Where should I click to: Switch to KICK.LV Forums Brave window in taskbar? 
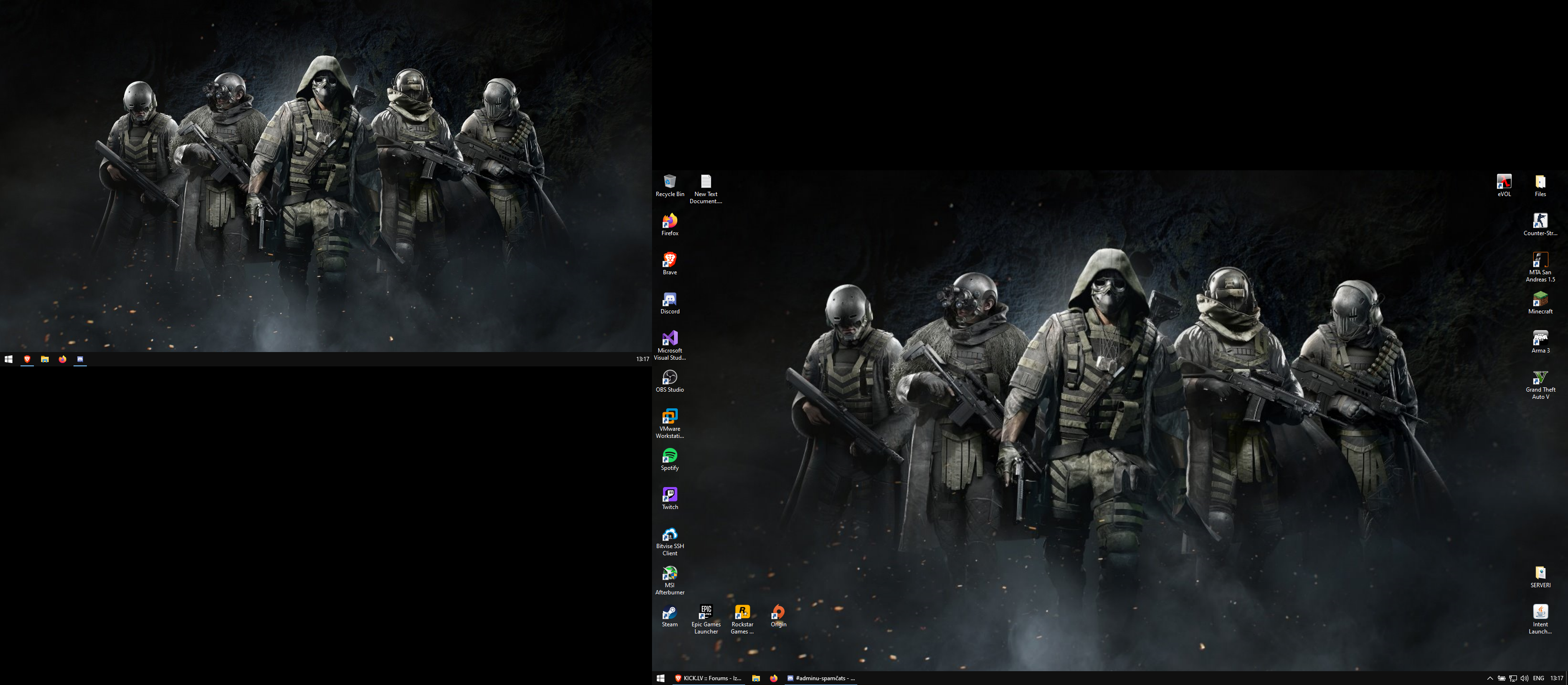click(708, 678)
